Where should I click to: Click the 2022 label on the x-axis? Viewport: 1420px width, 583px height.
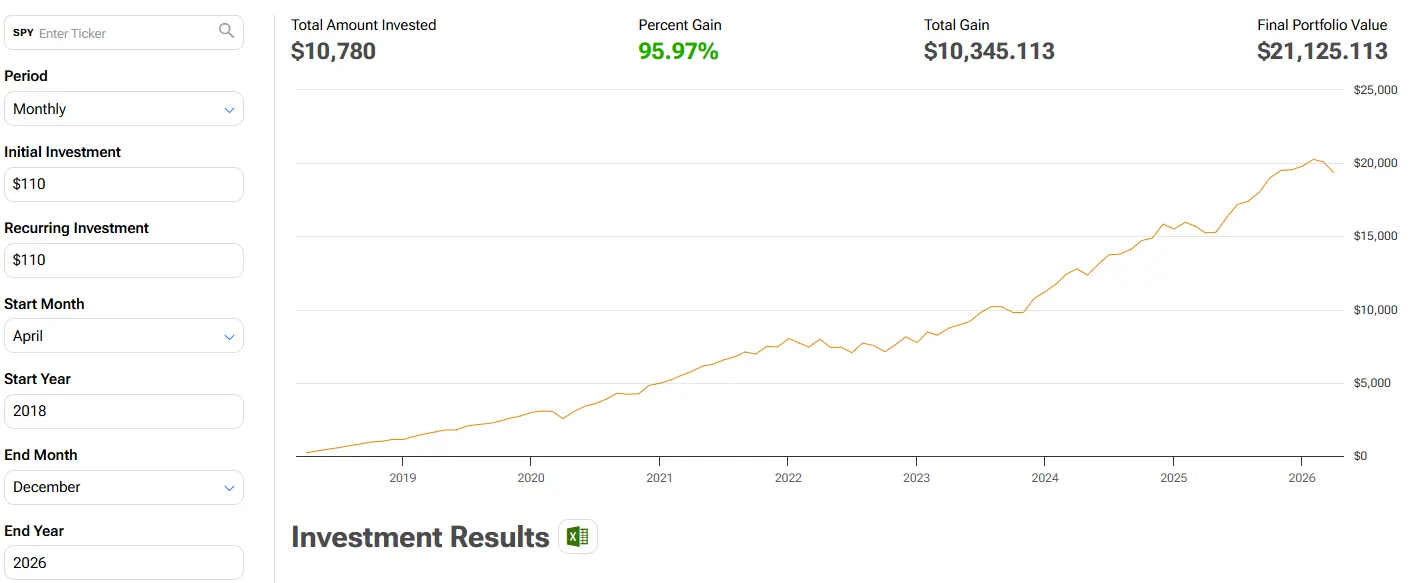(x=788, y=478)
